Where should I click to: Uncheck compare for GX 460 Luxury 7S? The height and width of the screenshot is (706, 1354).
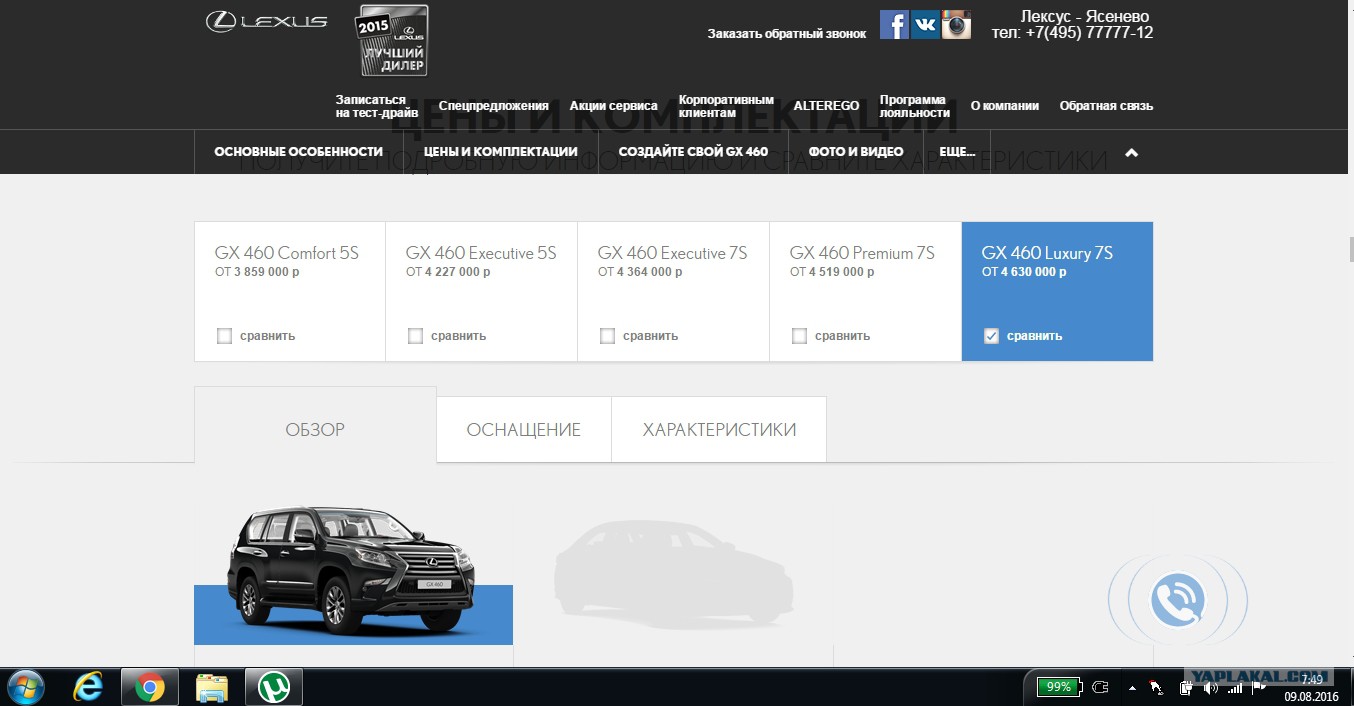[991, 336]
